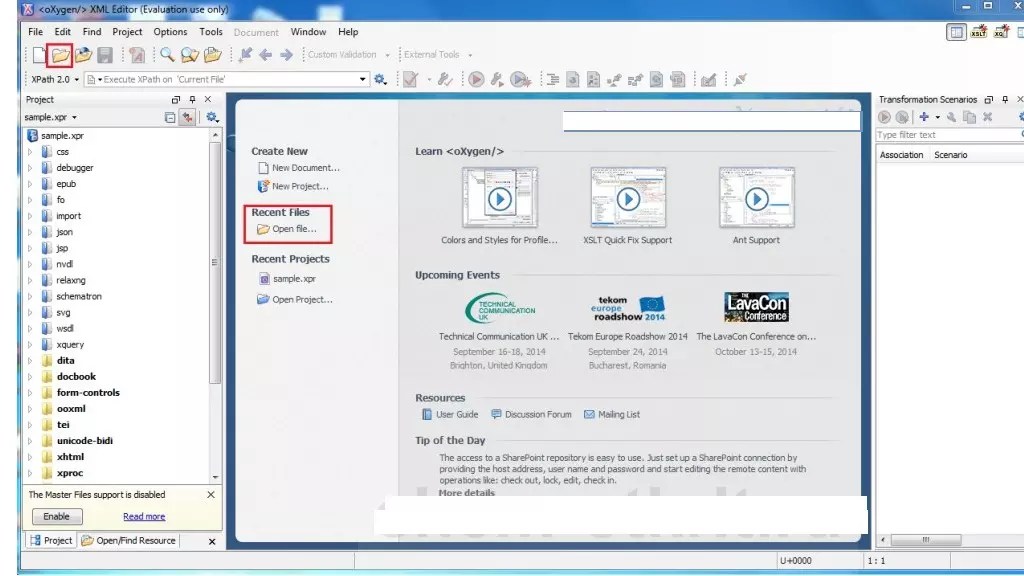1024x576 pixels.
Task: Click New Project... link
Action: point(293,186)
